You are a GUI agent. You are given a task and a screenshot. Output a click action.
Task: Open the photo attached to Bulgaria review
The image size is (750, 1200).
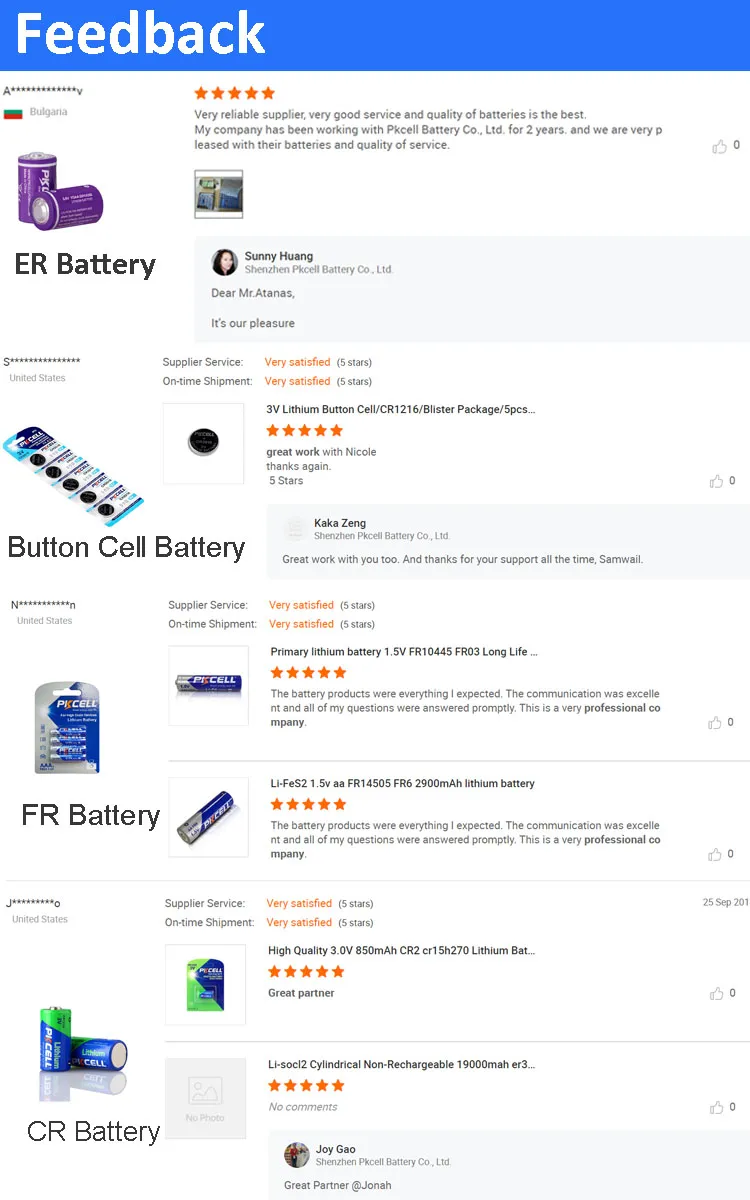[x=218, y=194]
